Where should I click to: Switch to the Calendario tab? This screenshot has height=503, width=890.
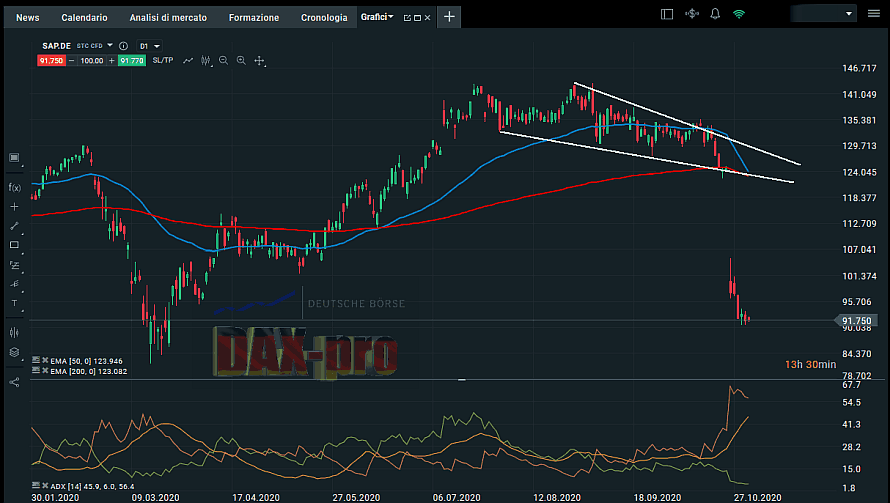coord(84,18)
